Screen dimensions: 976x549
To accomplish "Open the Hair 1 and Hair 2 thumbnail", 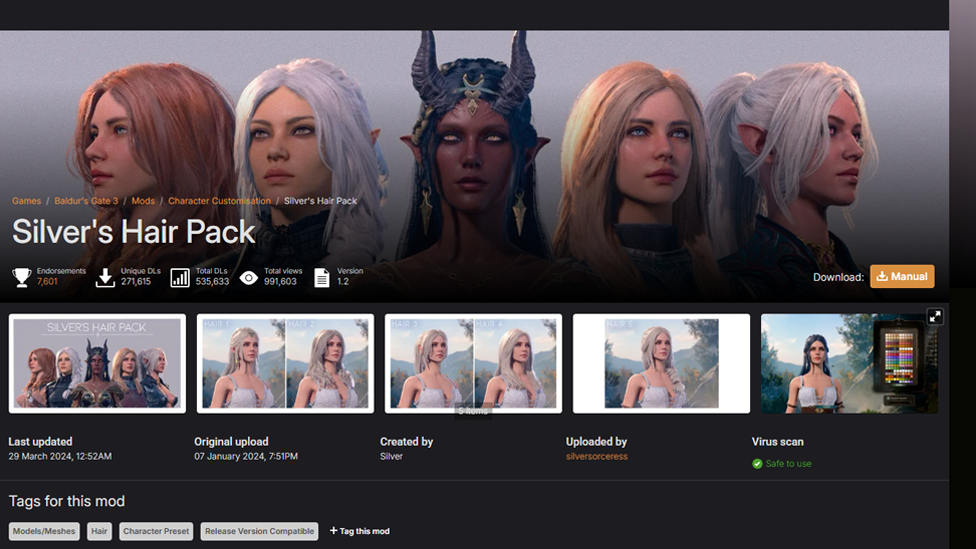I will point(285,364).
